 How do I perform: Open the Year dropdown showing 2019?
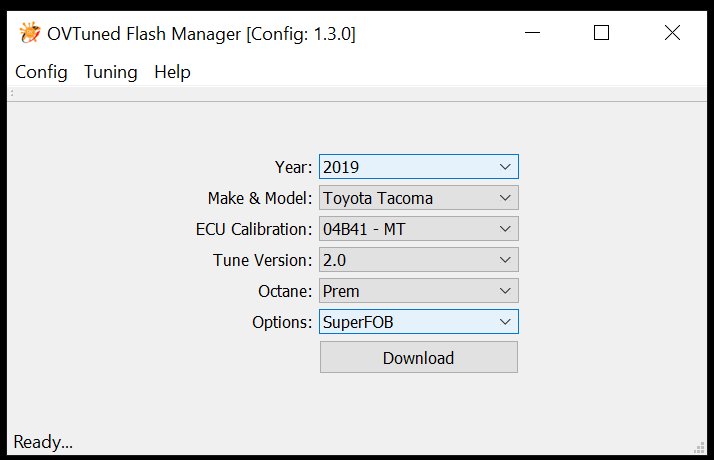click(418, 167)
